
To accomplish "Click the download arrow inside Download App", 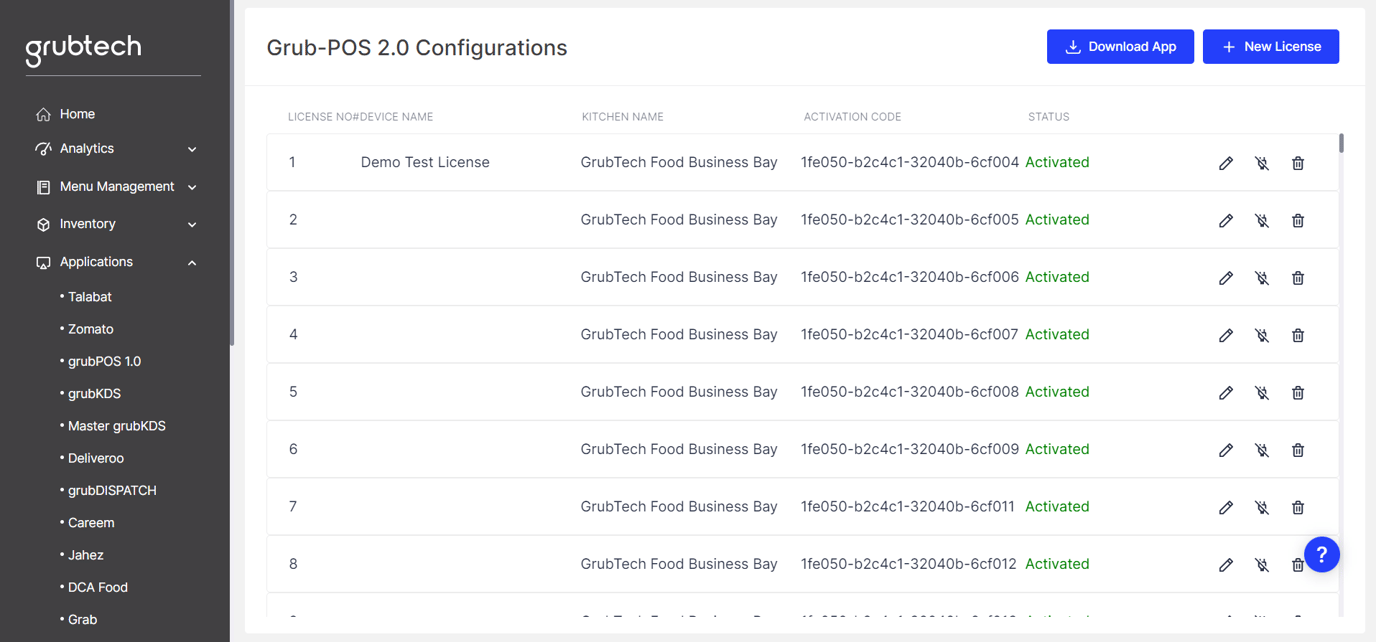I will click(x=1074, y=46).
